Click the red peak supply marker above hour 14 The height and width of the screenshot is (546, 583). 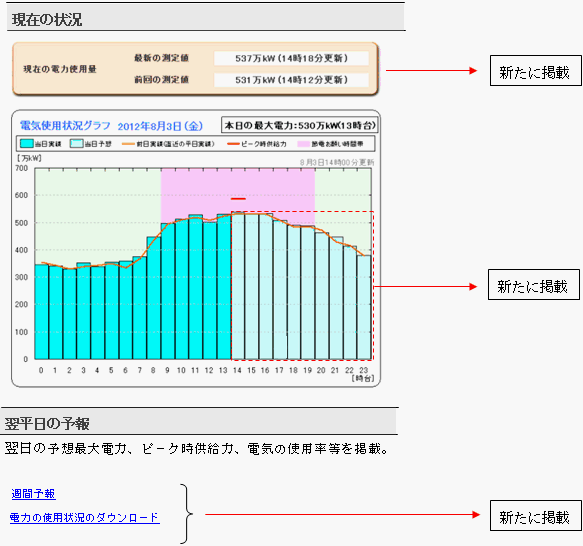[238, 199]
